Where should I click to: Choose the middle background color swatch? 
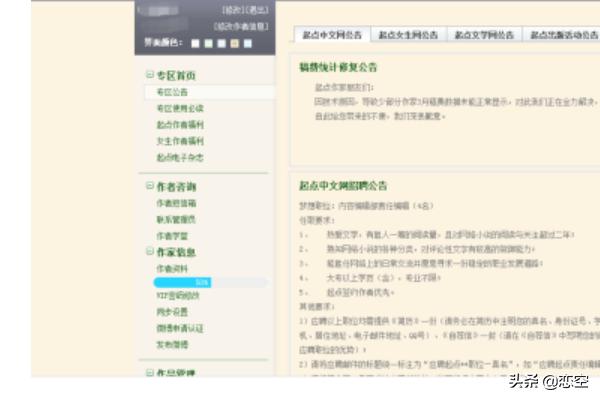222,43
